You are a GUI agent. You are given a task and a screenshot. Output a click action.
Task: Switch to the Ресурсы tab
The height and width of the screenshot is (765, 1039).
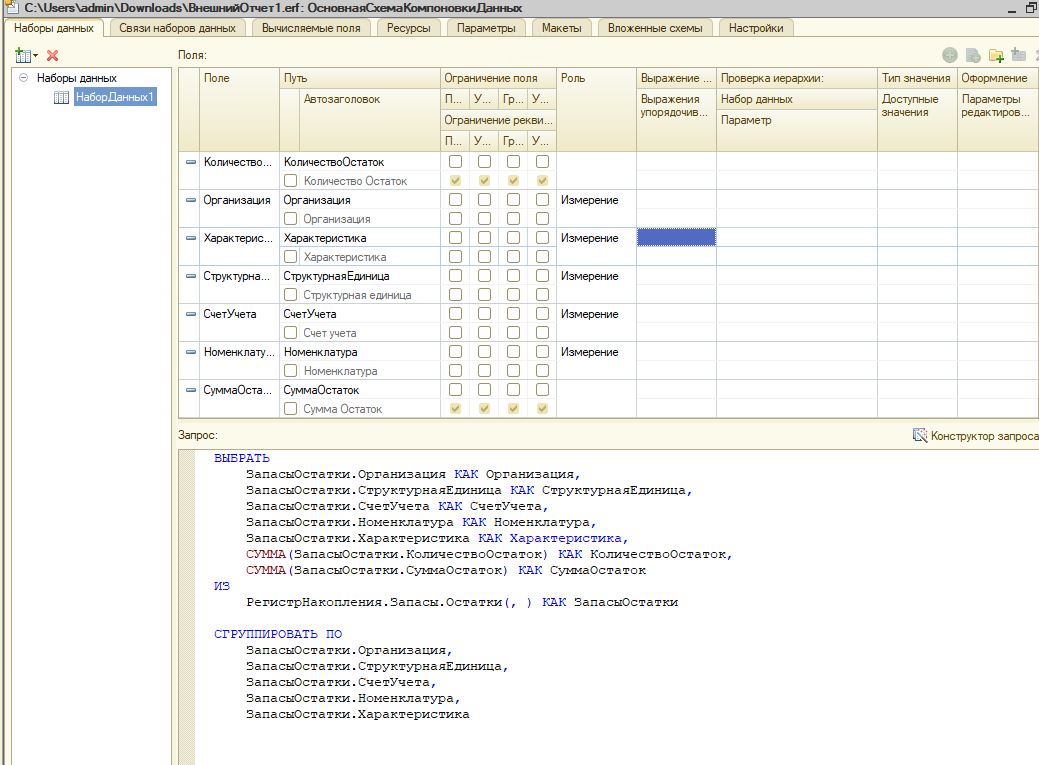[x=408, y=28]
